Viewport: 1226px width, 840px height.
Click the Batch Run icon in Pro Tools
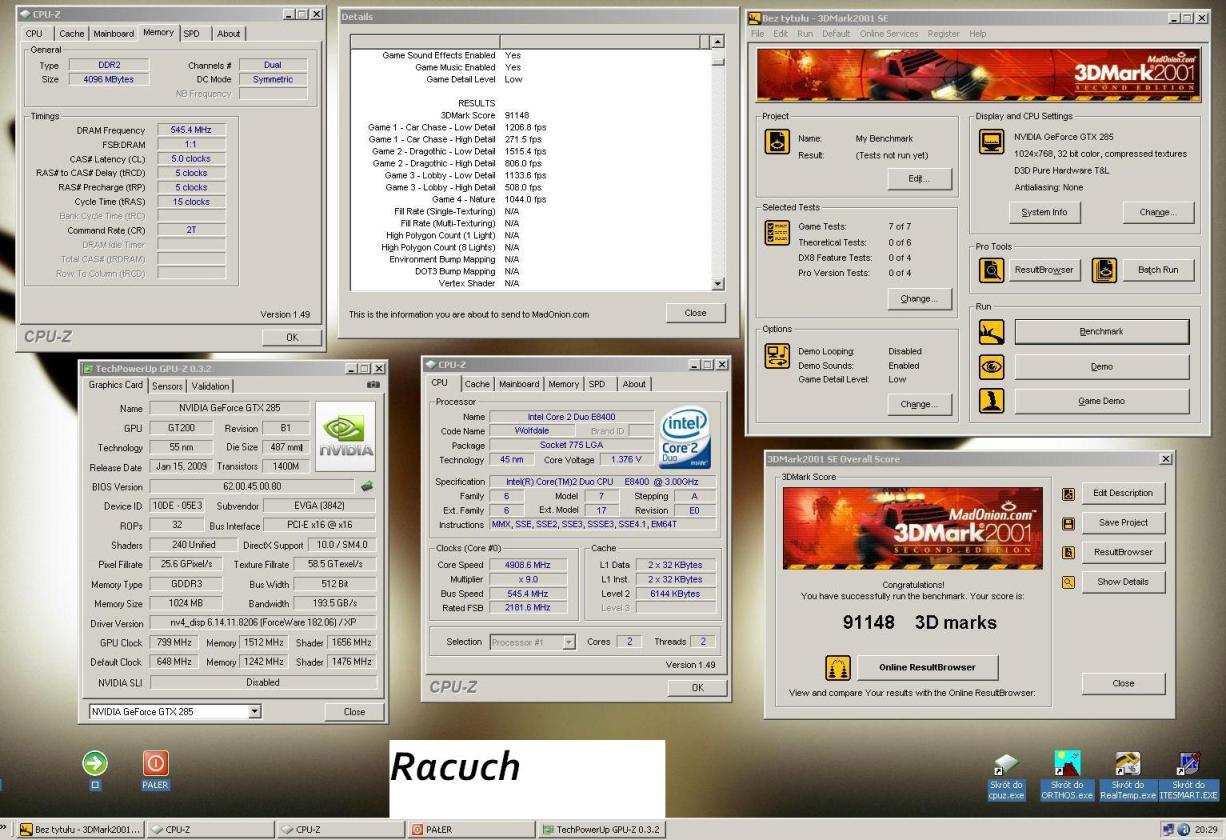(1103, 270)
